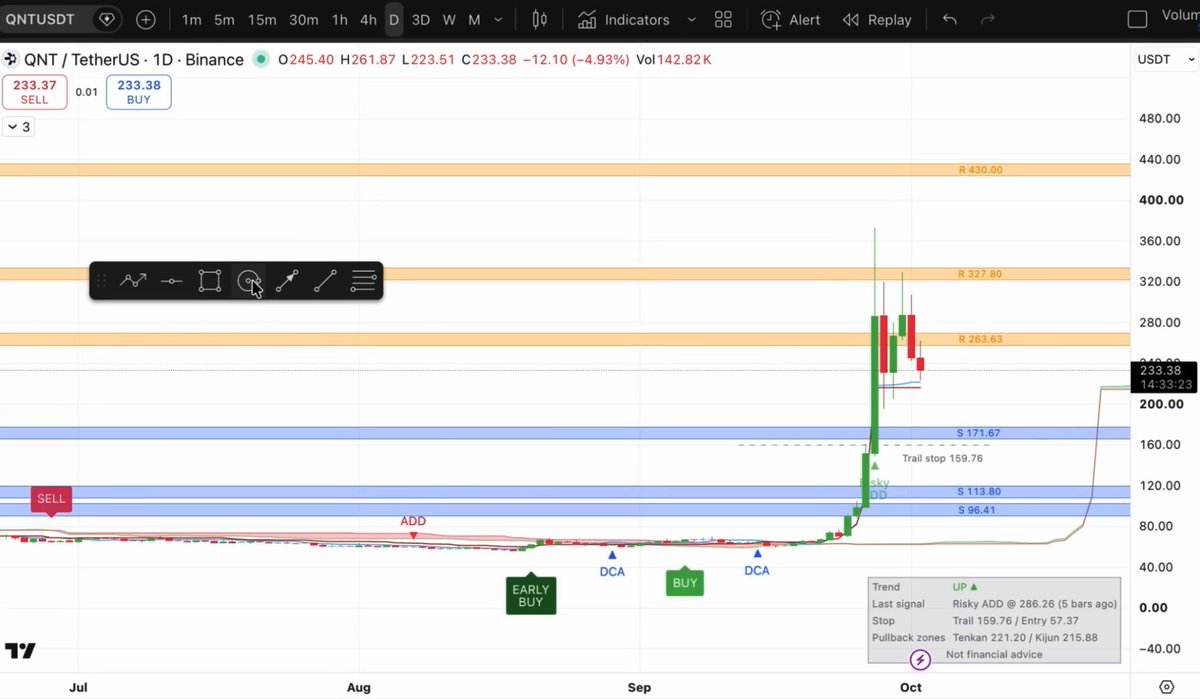Select the trend line drawing tool
This screenshot has width=1200, height=699.
[x=325, y=281]
